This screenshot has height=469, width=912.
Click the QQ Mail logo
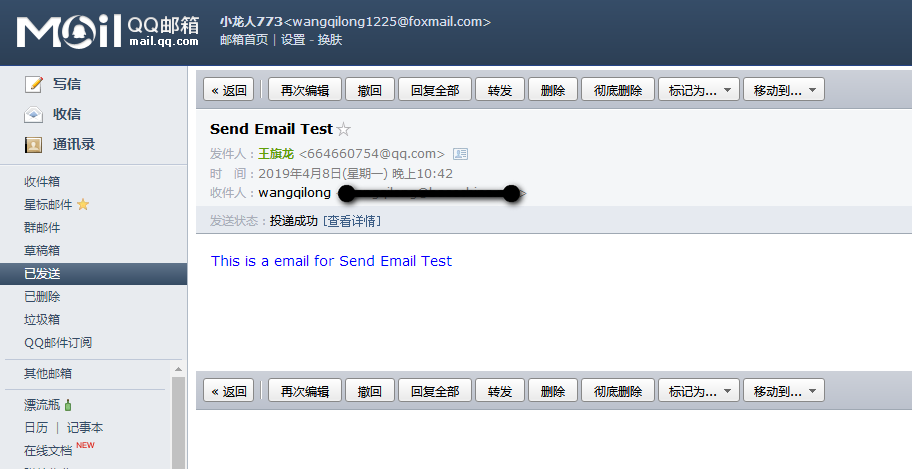108,31
